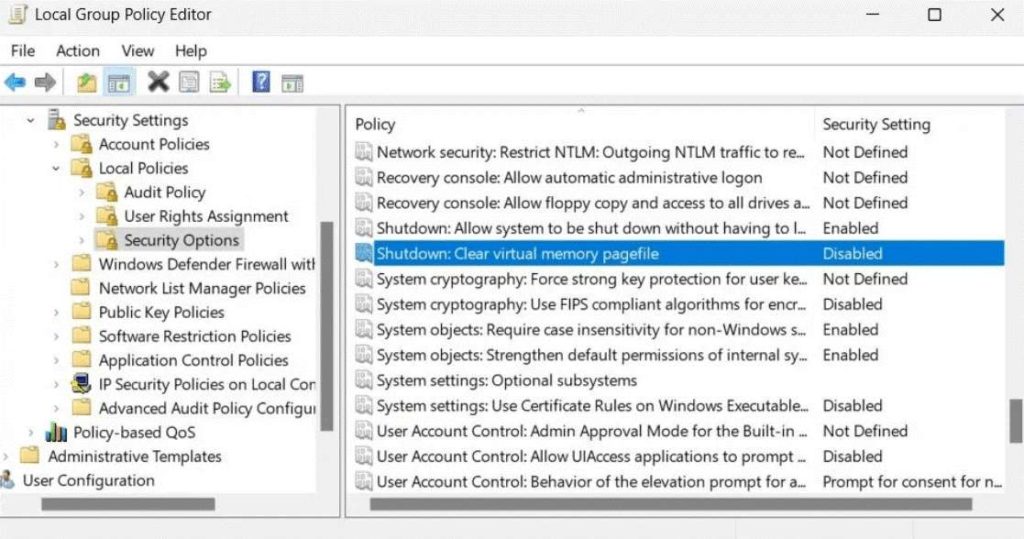The height and width of the screenshot is (539, 1024).
Task: Click the Forward arrow toolbar icon
Action: [45, 82]
